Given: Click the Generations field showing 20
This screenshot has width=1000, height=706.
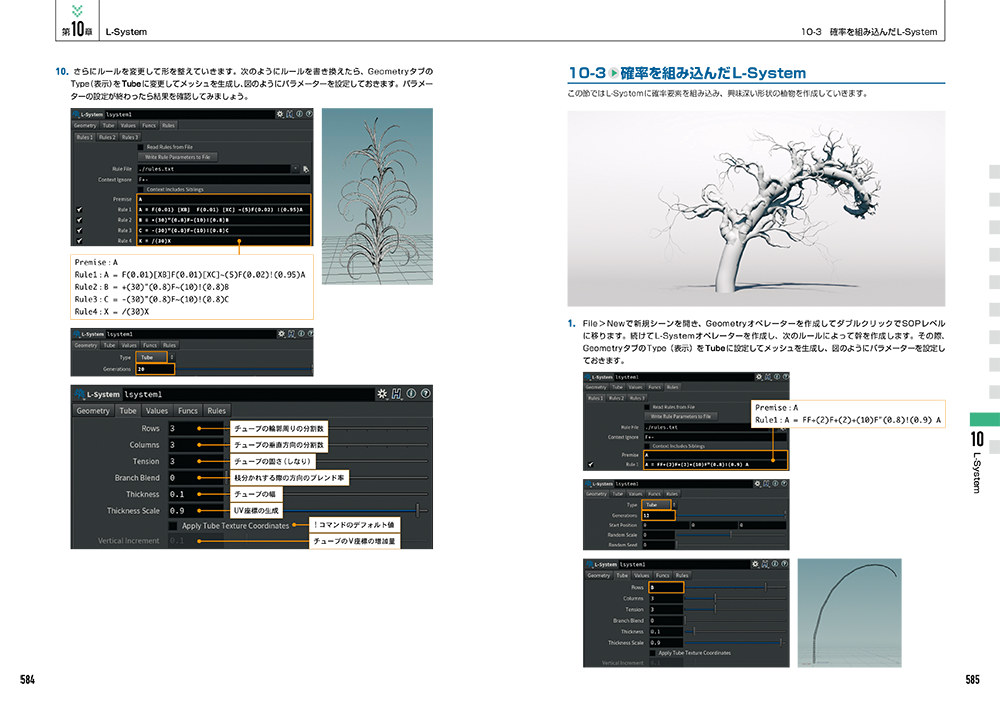Looking at the screenshot, I should pyautogui.click(x=154, y=369).
